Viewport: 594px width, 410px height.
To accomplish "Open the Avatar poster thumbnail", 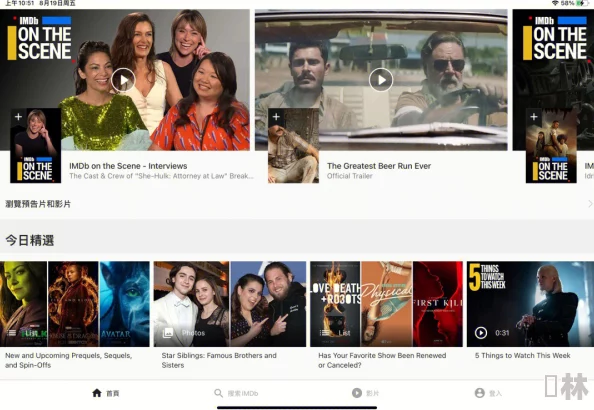I will 125,304.
